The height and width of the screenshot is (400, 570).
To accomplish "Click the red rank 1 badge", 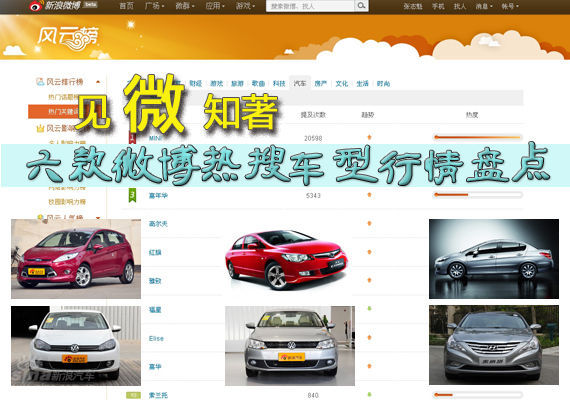I will (x=133, y=138).
